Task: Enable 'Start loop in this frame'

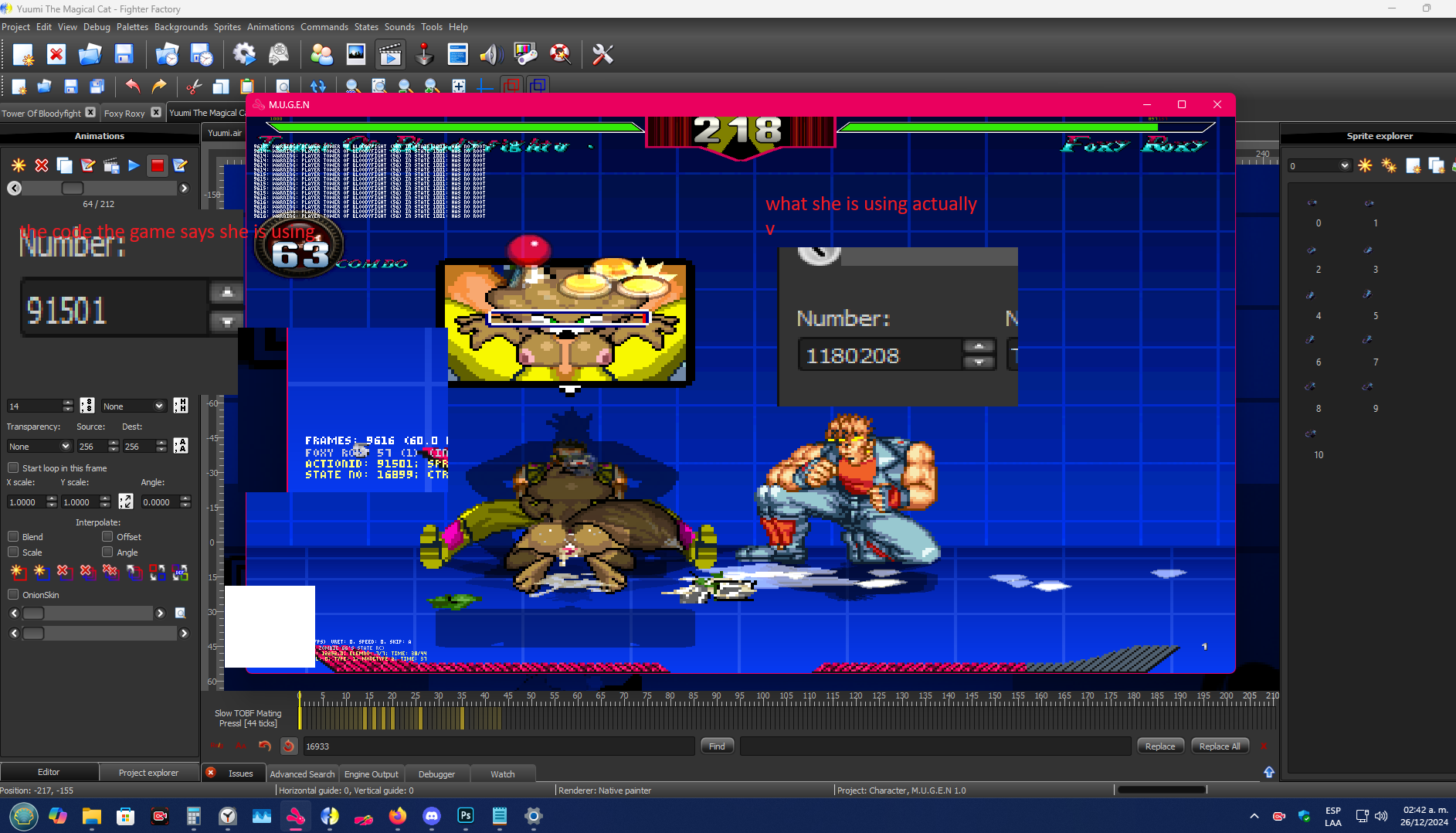Action: tap(13, 467)
